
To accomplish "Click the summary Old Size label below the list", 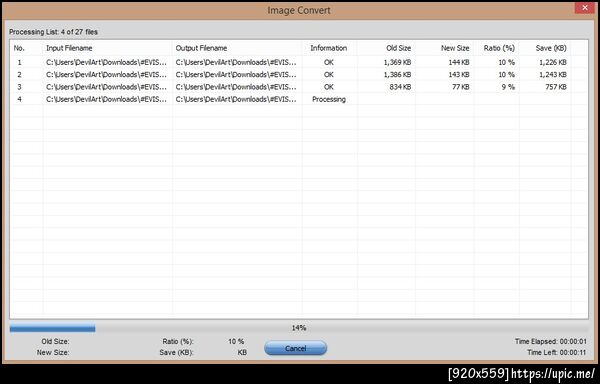I will tap(55, 342).
